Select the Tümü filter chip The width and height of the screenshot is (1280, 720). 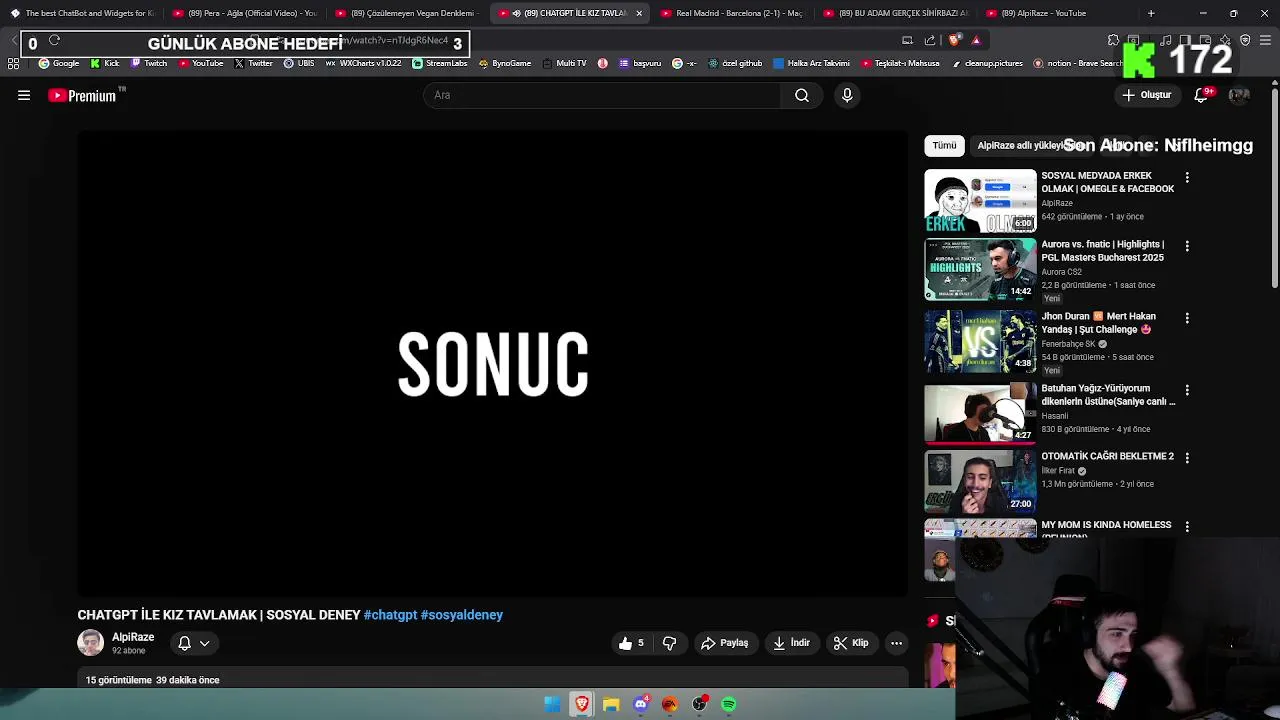click(944, 146)
